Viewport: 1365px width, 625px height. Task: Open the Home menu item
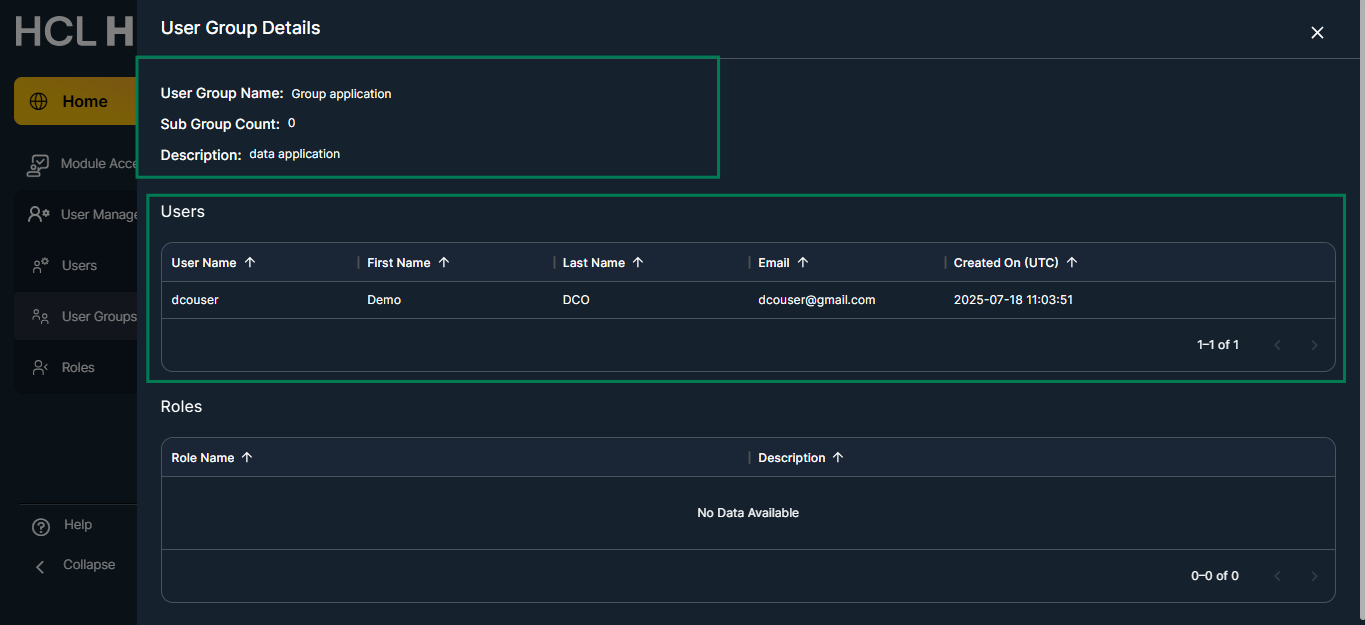pyautogui.click(x=75, y=101)
